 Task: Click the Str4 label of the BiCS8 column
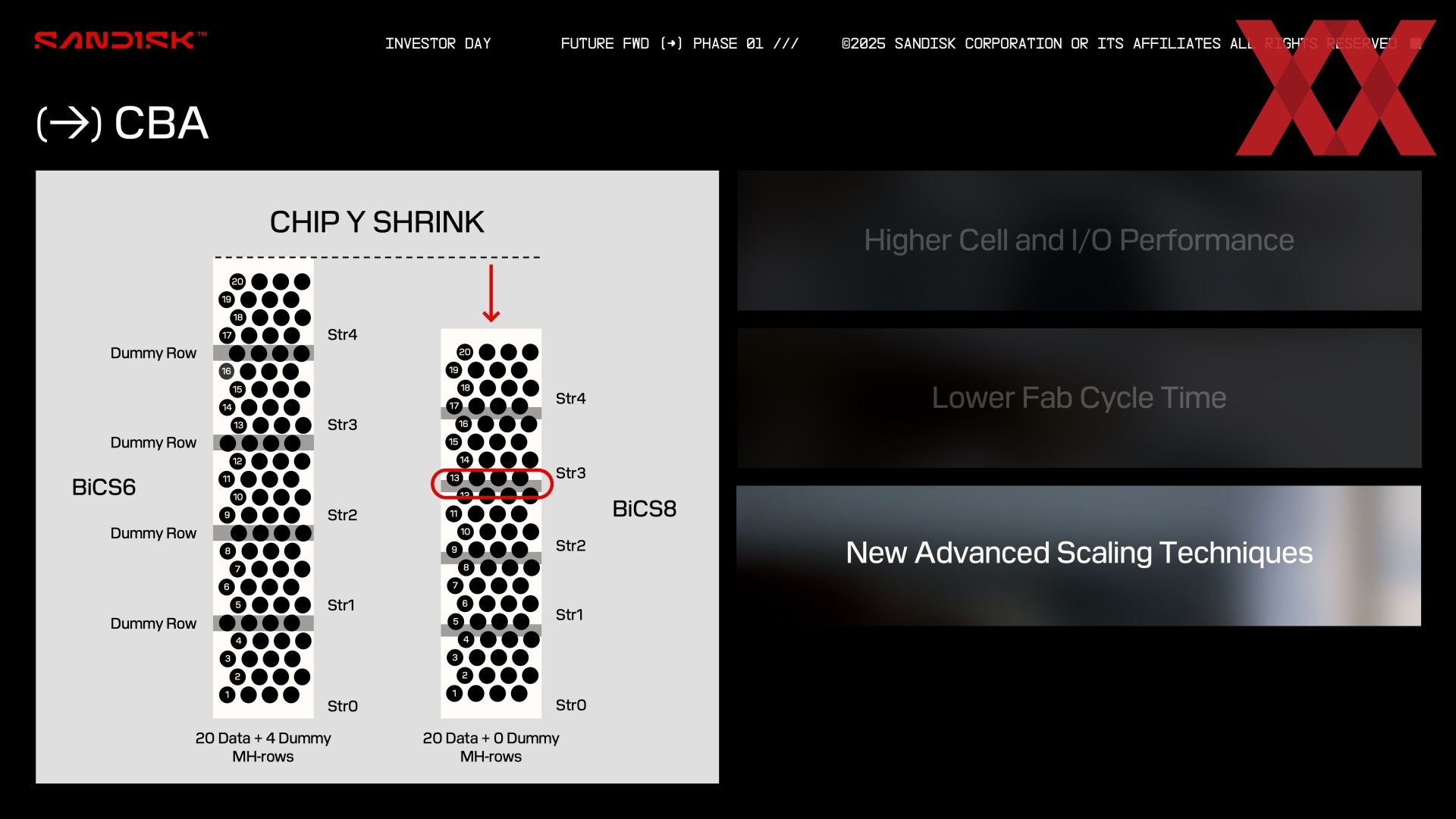(x=570, y=398)
